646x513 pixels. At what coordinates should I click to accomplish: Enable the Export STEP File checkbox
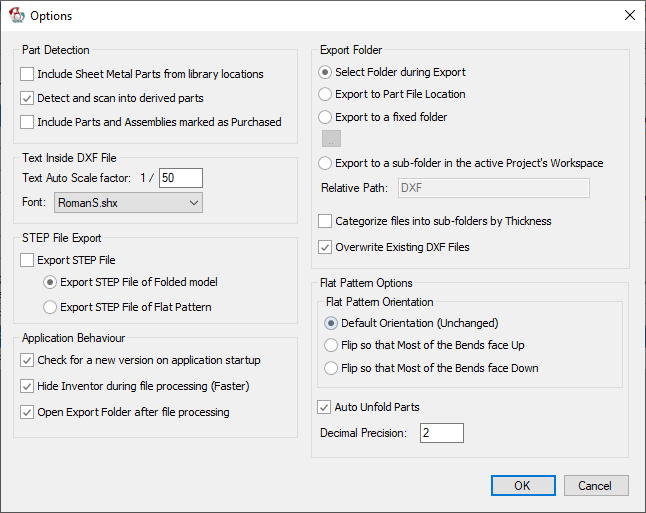[28, 260]
